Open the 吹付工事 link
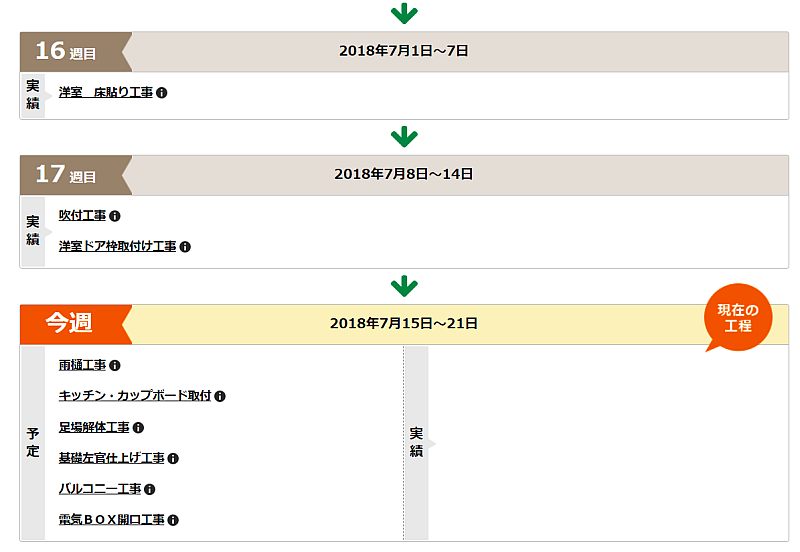 click(x=82, y=216)
